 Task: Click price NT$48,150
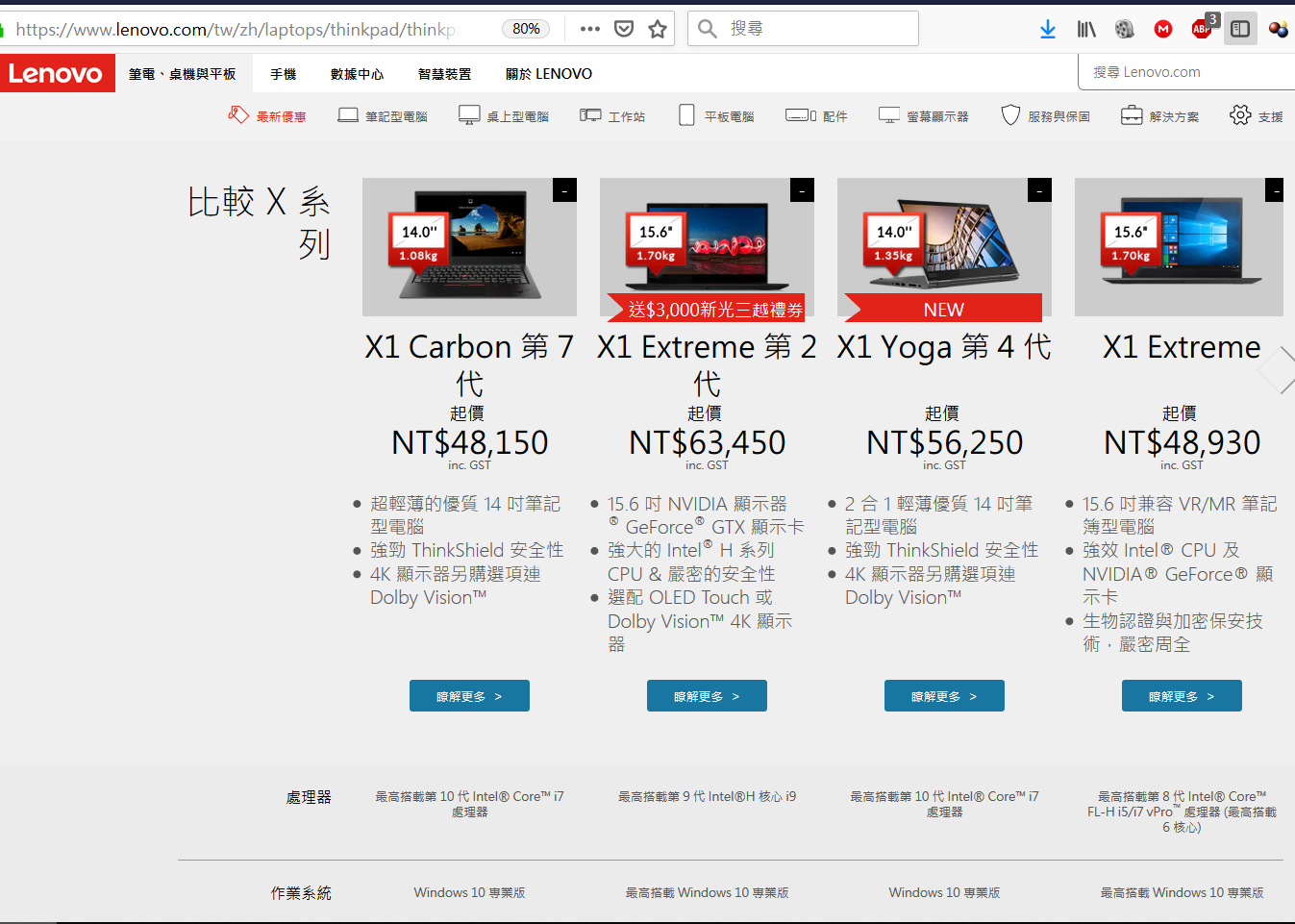[x=469, y=442]
